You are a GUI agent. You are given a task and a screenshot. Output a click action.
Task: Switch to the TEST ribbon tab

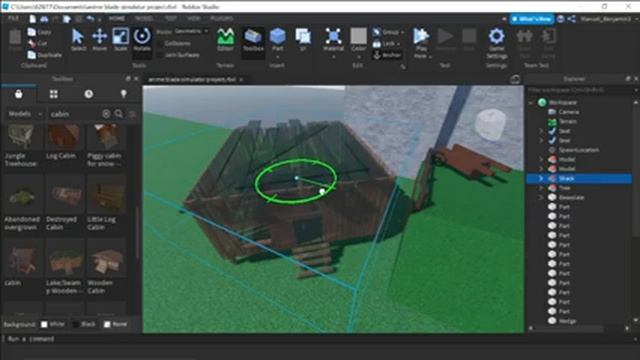(171, 19)
